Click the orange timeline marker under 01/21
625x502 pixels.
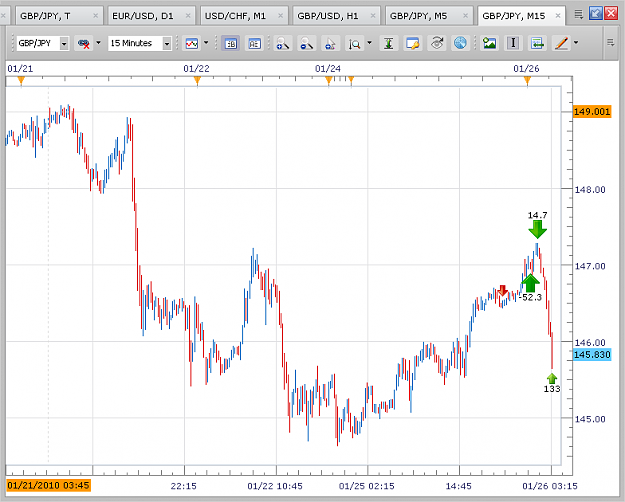click(x=21, y=81)
